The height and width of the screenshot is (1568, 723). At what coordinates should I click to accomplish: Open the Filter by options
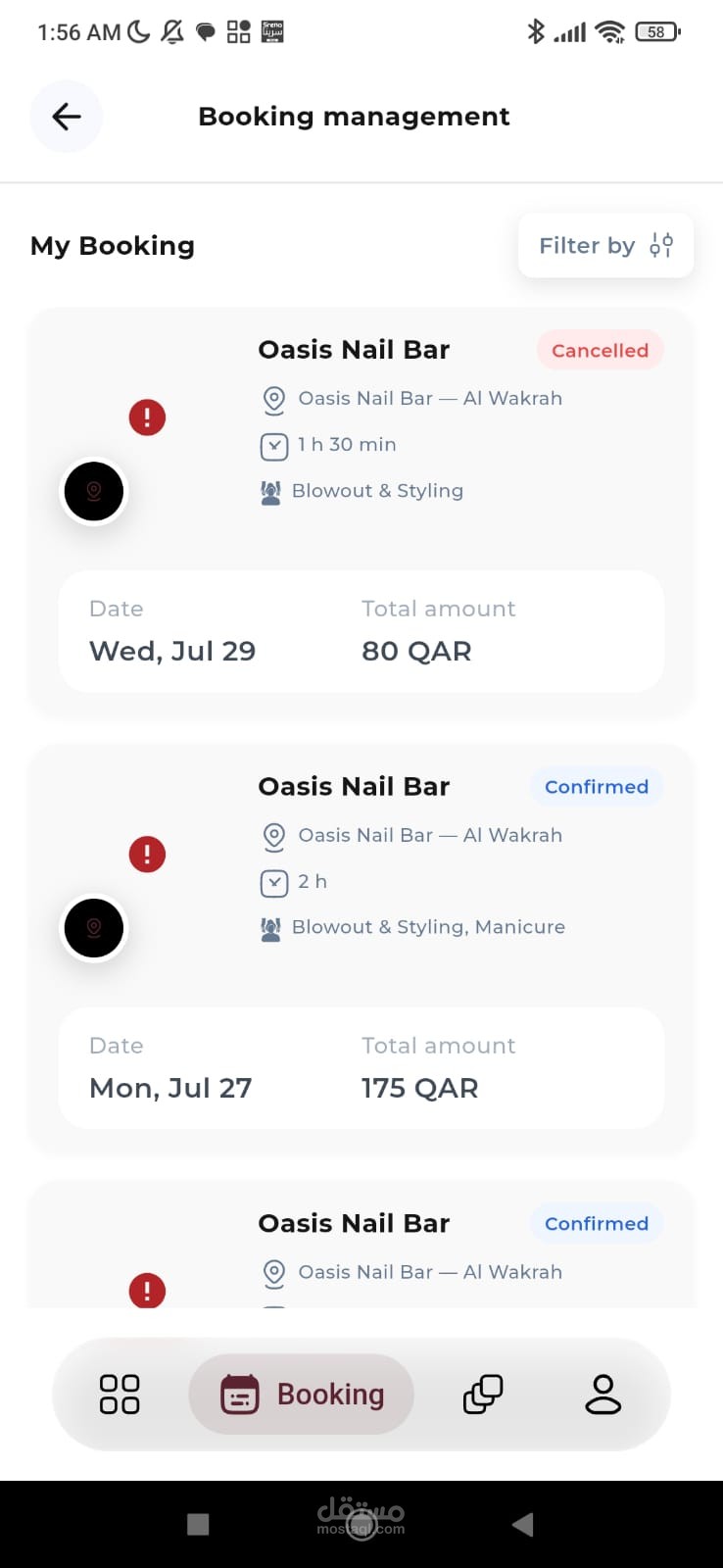[x=605, y=245]
